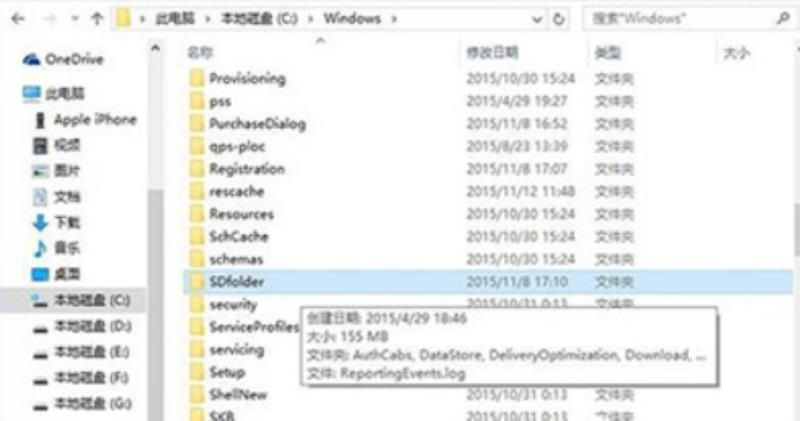Go back with the back arrow
The width and height of the screenshot is (800, 421).
(x=18, y=19)
